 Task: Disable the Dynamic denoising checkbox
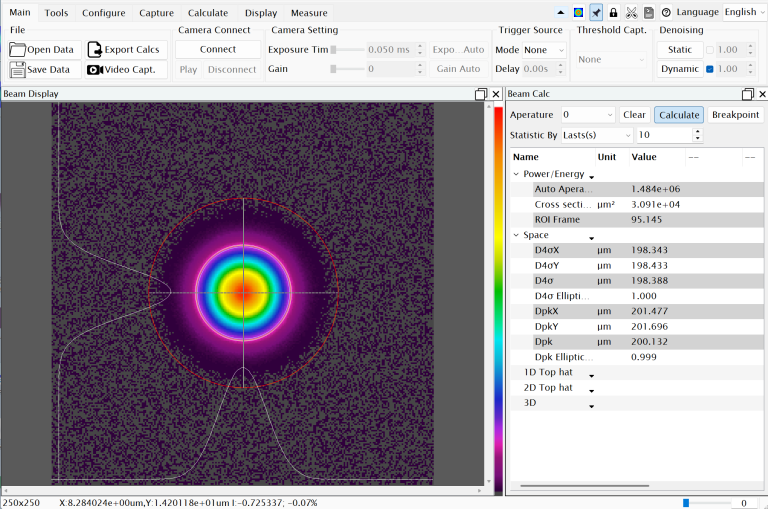[x=710, y=69]
